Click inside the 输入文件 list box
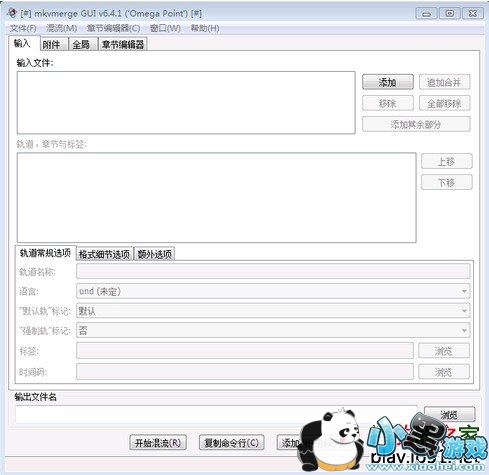Screen dimensions: 489x475 [186, 103]
